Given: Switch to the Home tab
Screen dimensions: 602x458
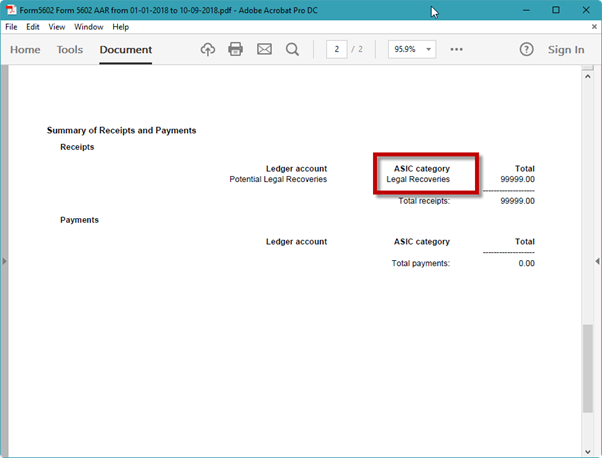Looking at the screenshot, I should 25,50.
